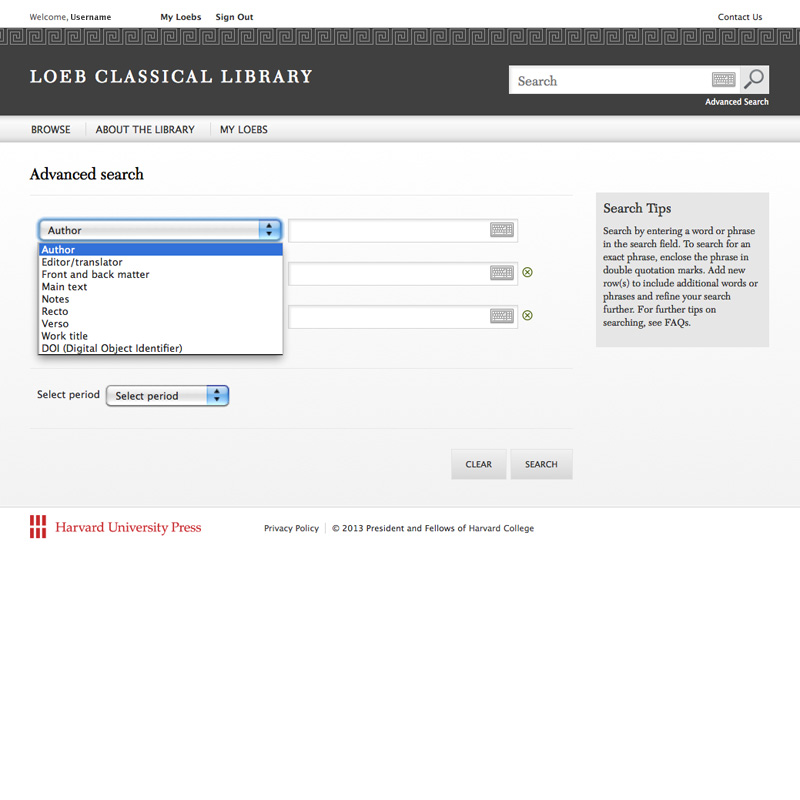Screen dimensions: 800x800
Task: Click the search magnifying glass icon
Action: [x=755, y=80]
